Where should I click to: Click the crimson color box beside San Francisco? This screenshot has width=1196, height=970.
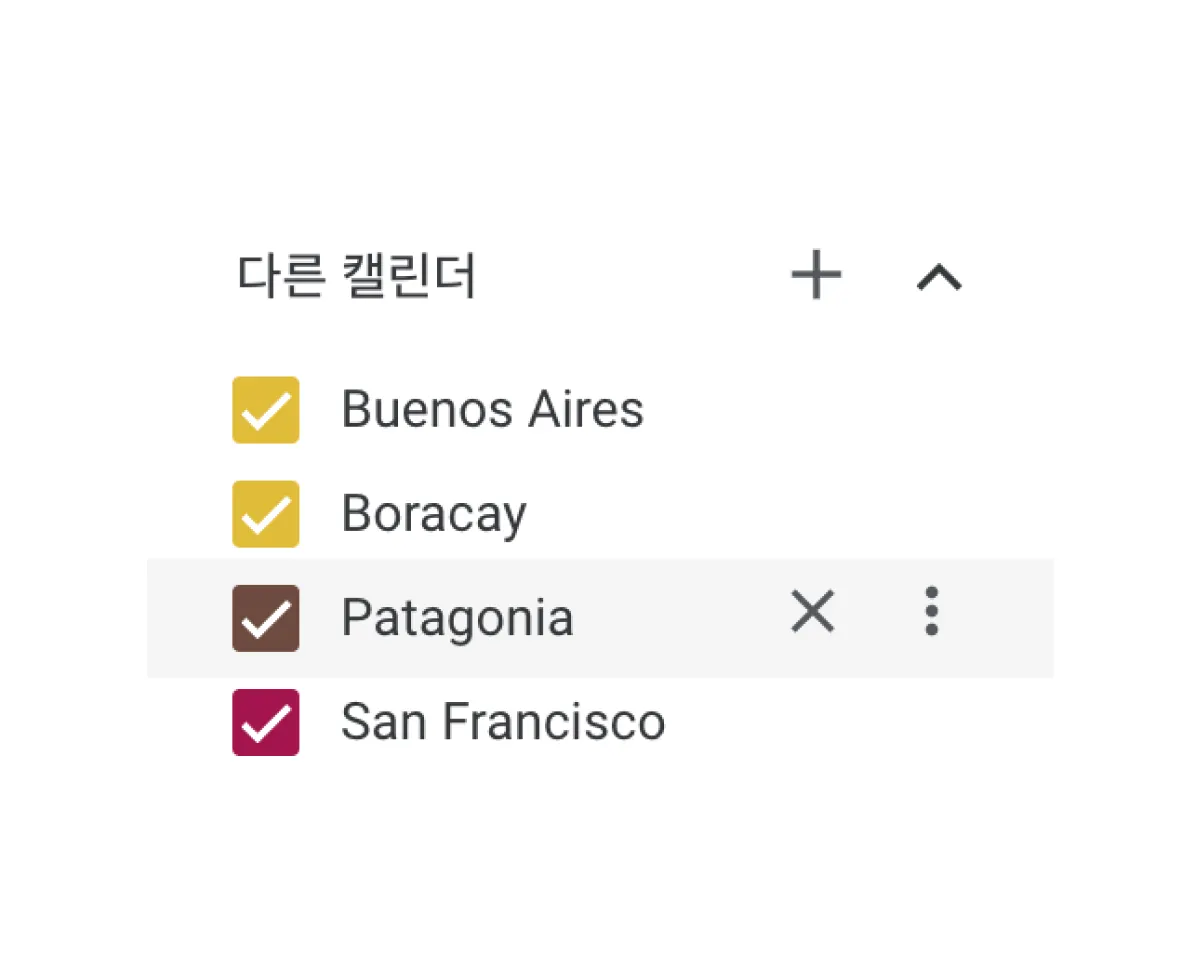pyautogui.click(x=266, y=722)
